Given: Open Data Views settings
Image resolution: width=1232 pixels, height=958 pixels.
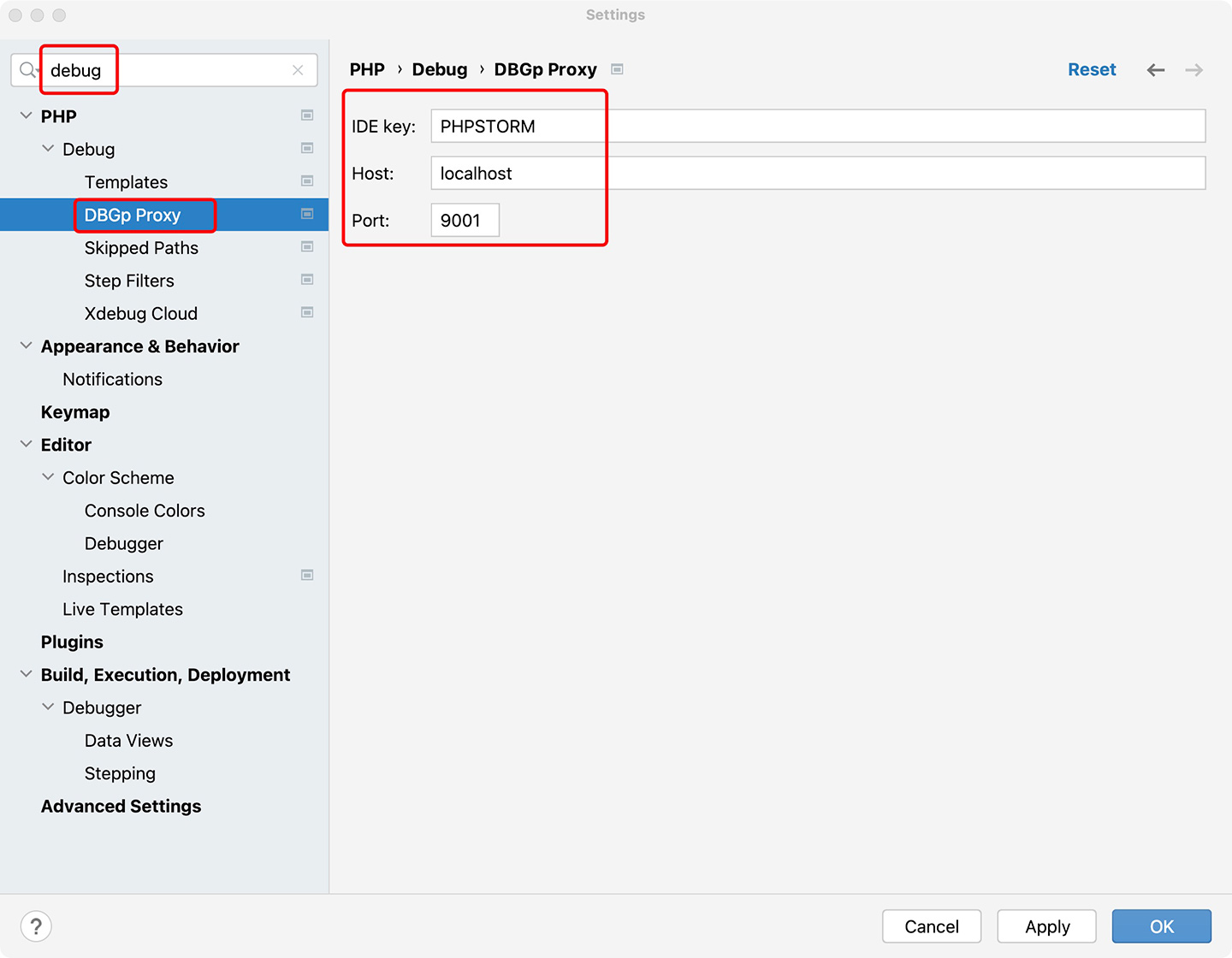Looking at the screenshot, I should (x=128, y=741).
